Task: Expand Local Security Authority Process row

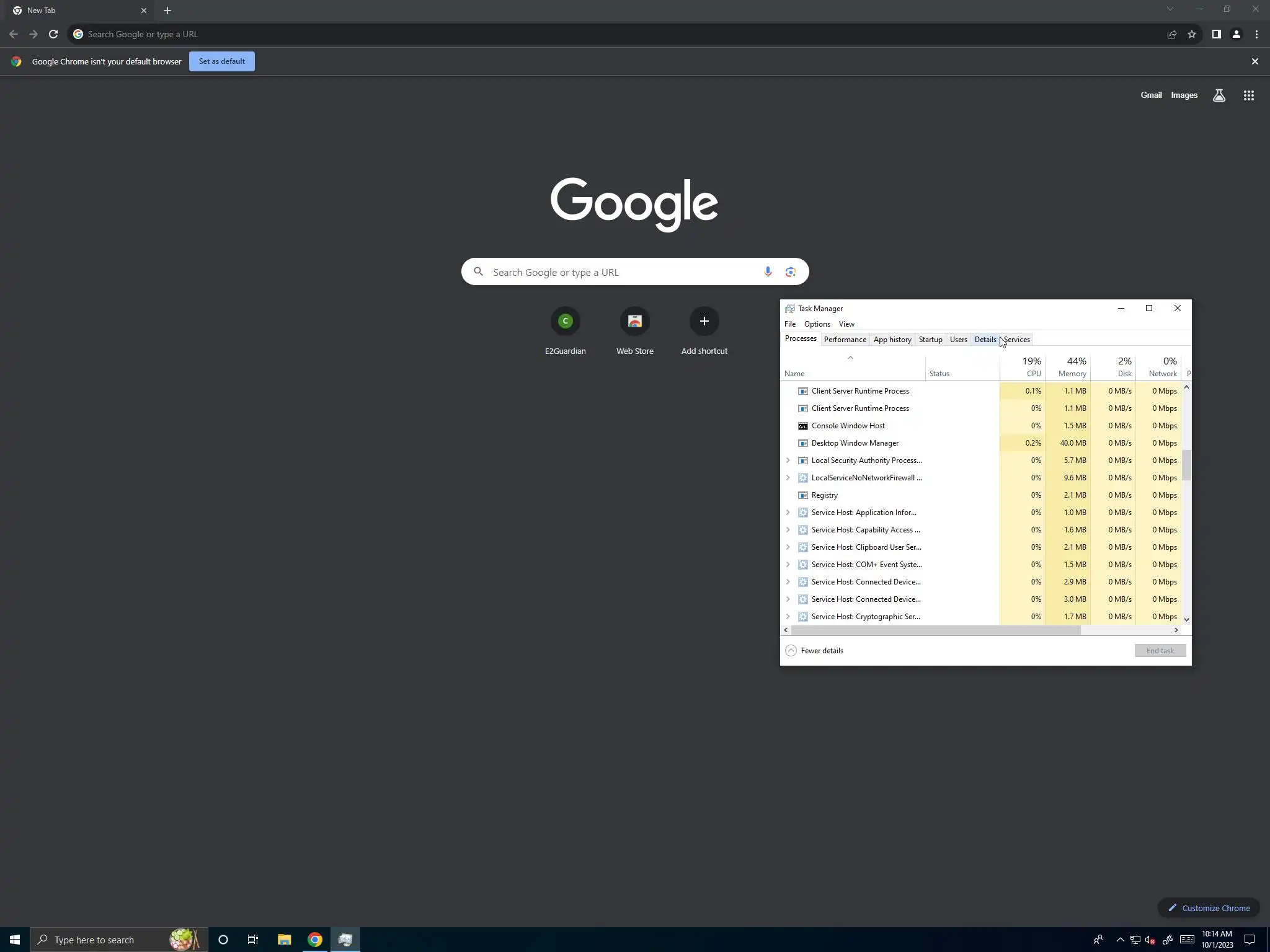Action: (788, 461)
